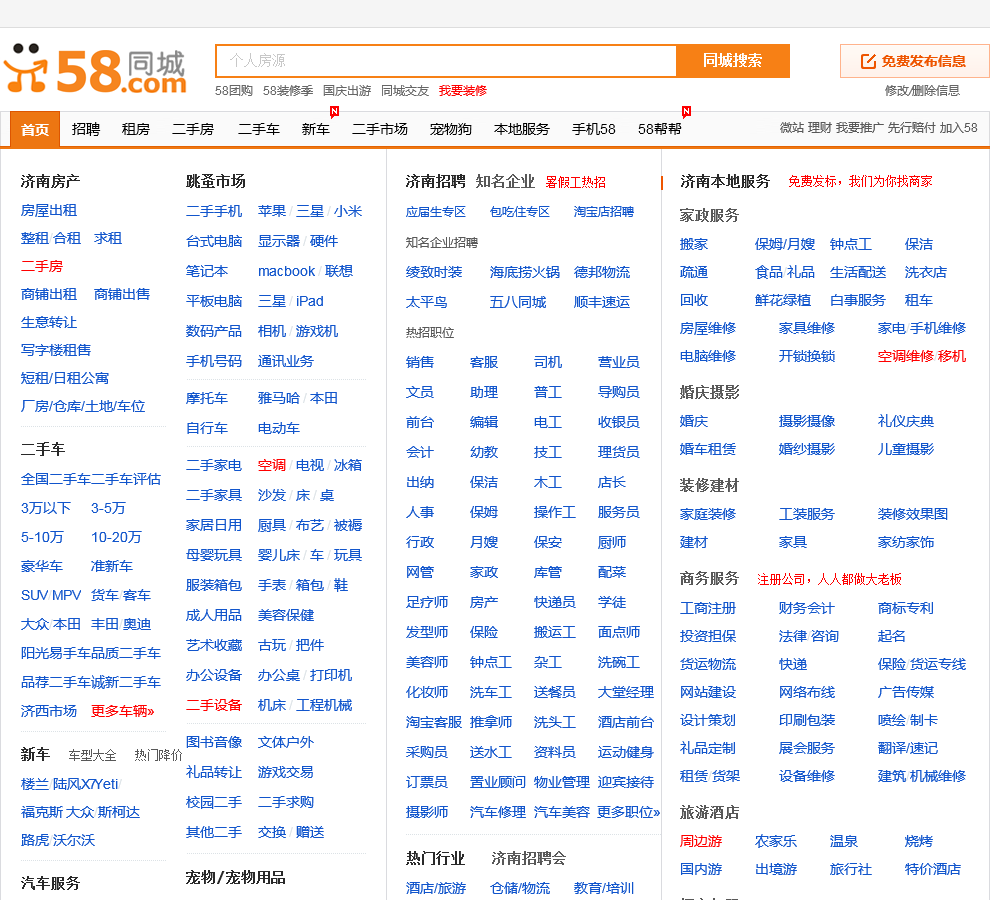This screenshot has width=990, height=900.
Task: Open the 租房 navigation tab
Action: 136,129
